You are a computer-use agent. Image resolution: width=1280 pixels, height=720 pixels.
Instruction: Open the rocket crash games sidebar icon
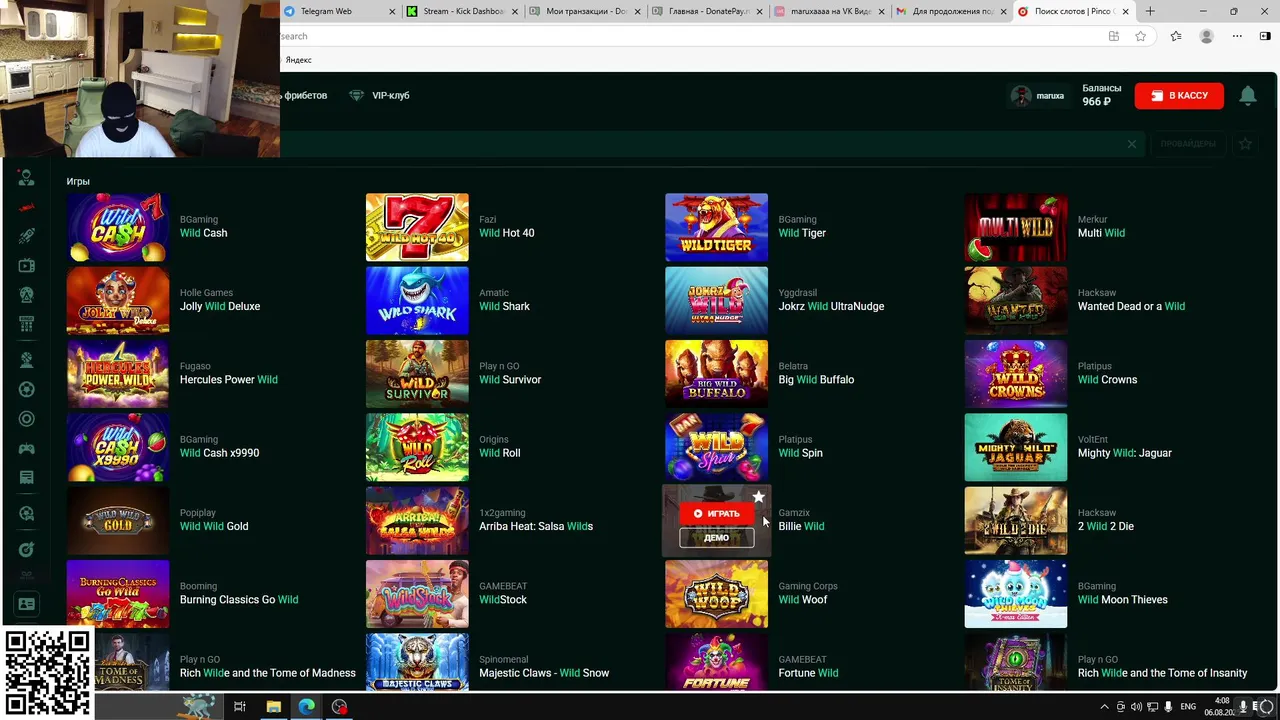[27, 236]
